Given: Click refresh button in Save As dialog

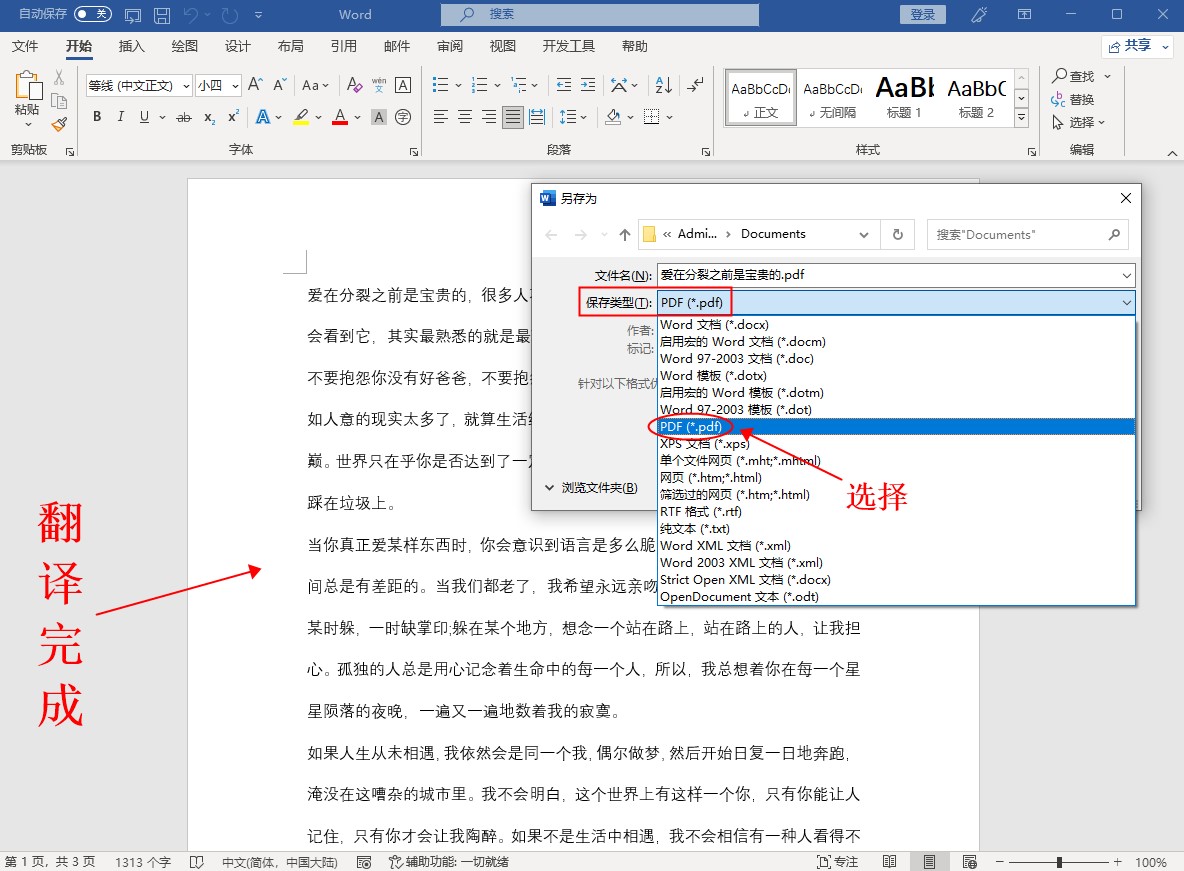Looking at the screenshot, I should (898, 235).
